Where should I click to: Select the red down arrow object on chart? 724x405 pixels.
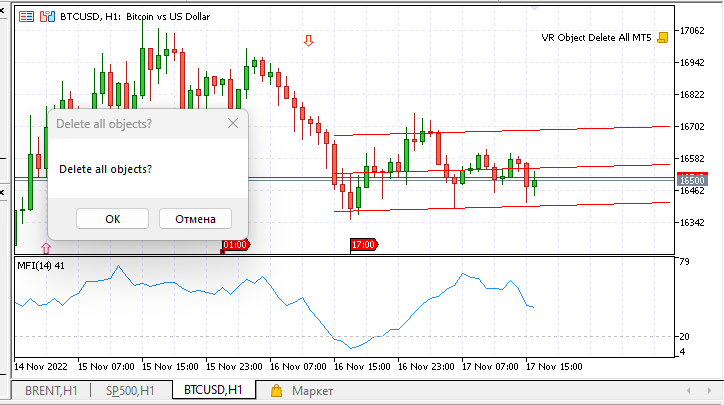309,41
